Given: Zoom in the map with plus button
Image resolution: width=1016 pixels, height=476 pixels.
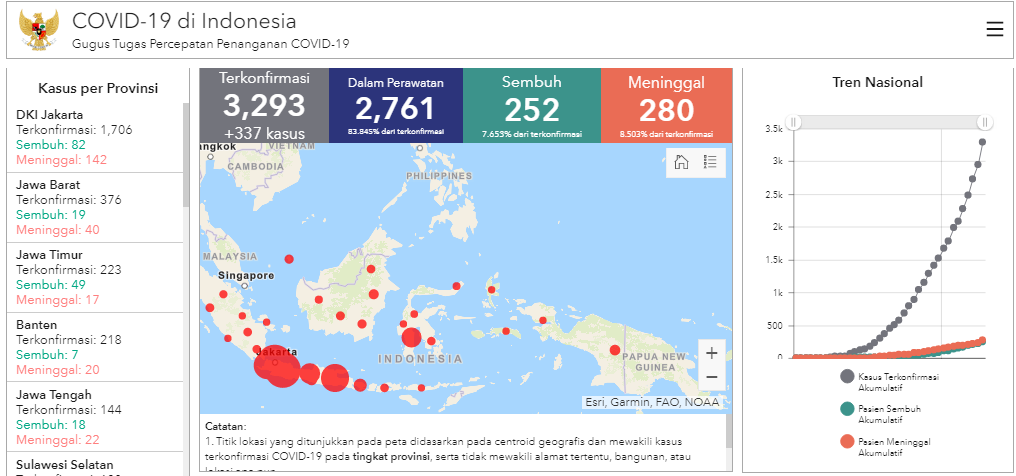Looking at the screenshot, I should point(711,353).
